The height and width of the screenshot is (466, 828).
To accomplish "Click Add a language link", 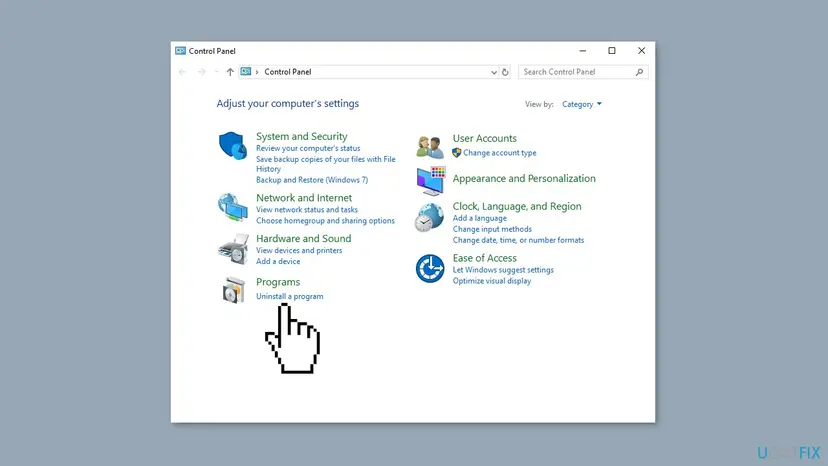I will pyautogui.click(x=479, y=218).
